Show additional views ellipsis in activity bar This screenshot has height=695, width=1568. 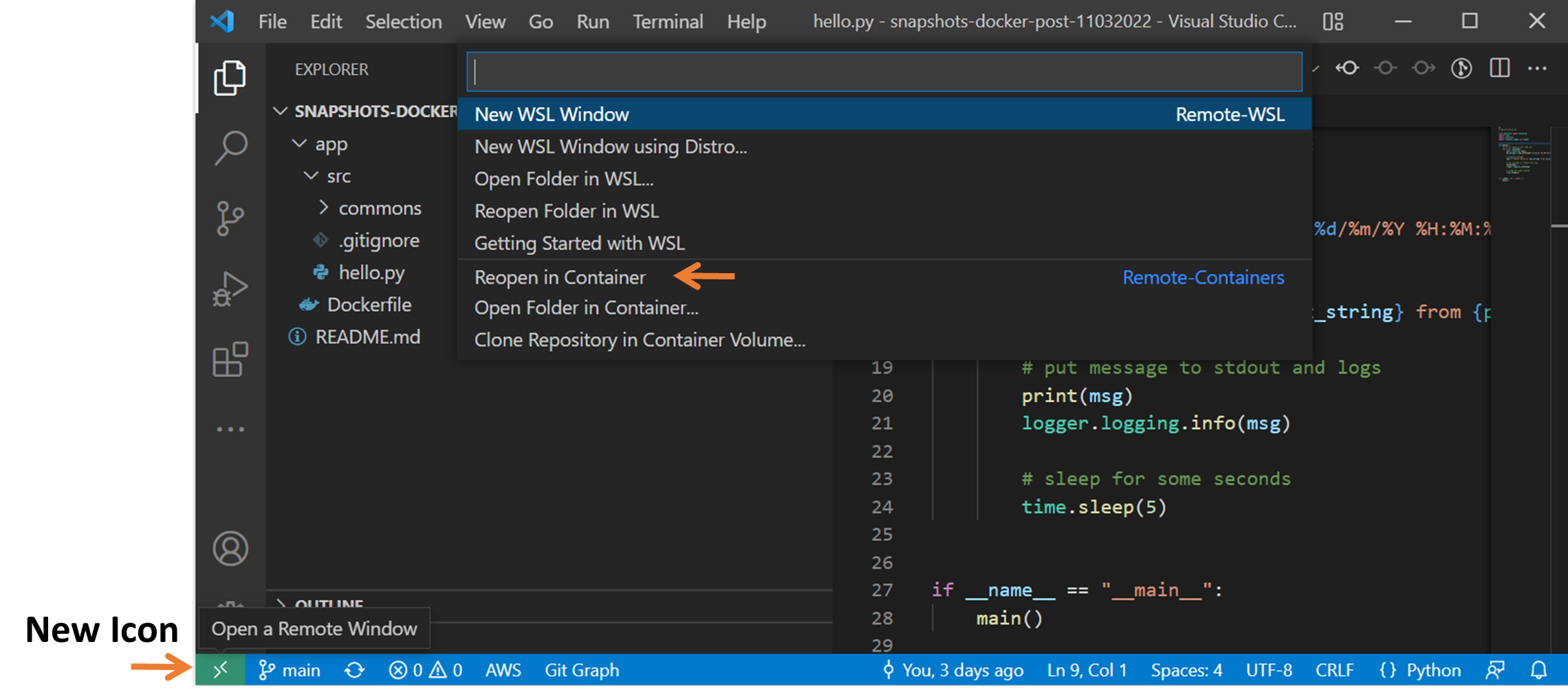pyautogui.click(x=230, y=429)
